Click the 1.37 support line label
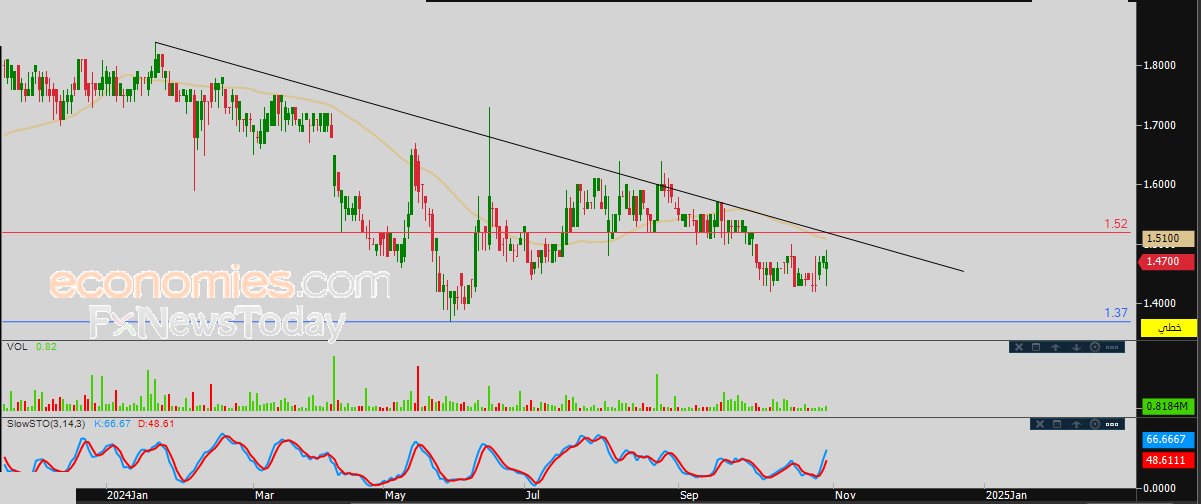Screen dimensions: 1201x504 click(1116, 313)
